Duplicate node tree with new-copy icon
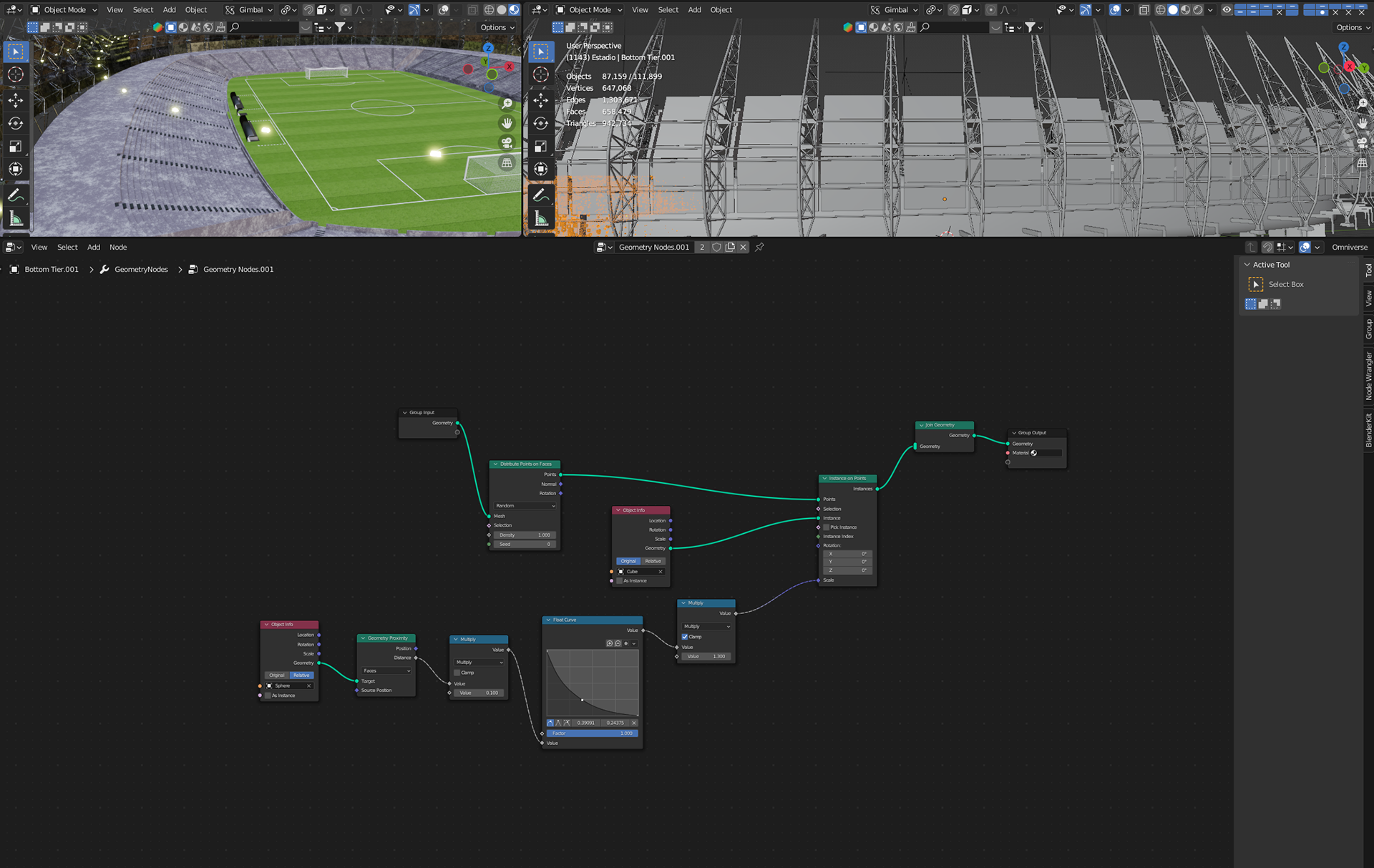 coord(730,247)
